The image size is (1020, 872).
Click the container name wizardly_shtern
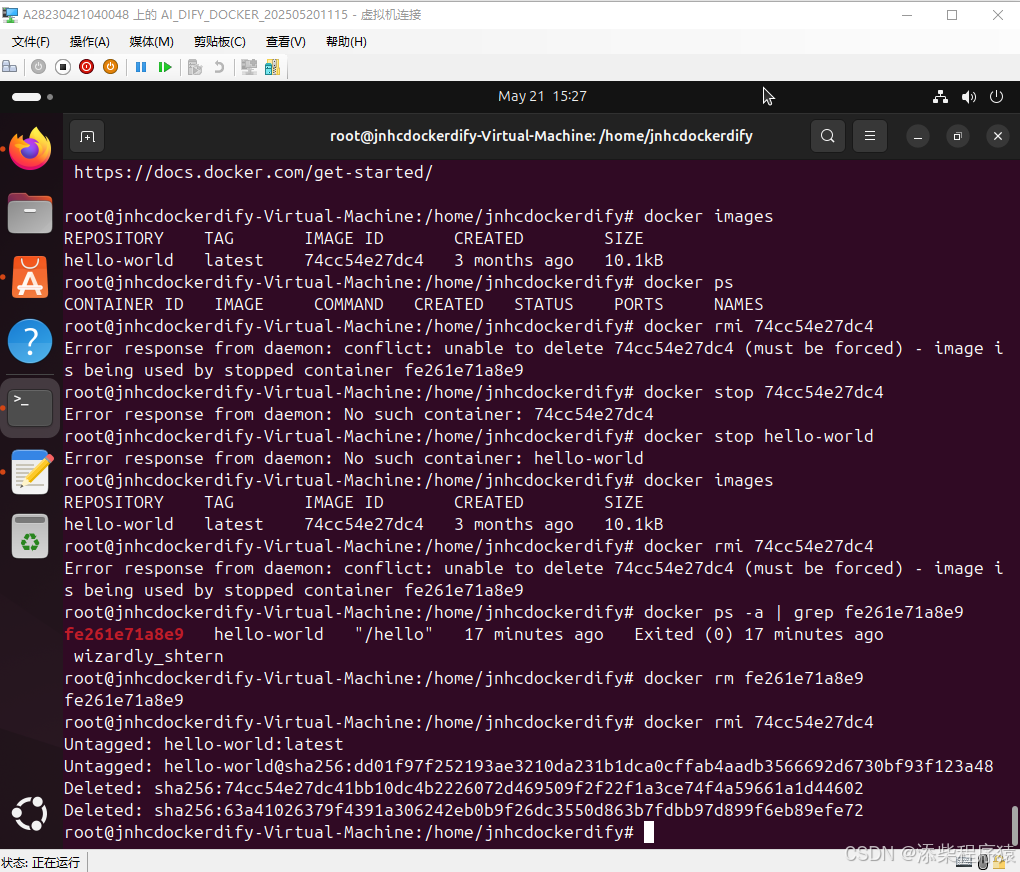[148, 657]
